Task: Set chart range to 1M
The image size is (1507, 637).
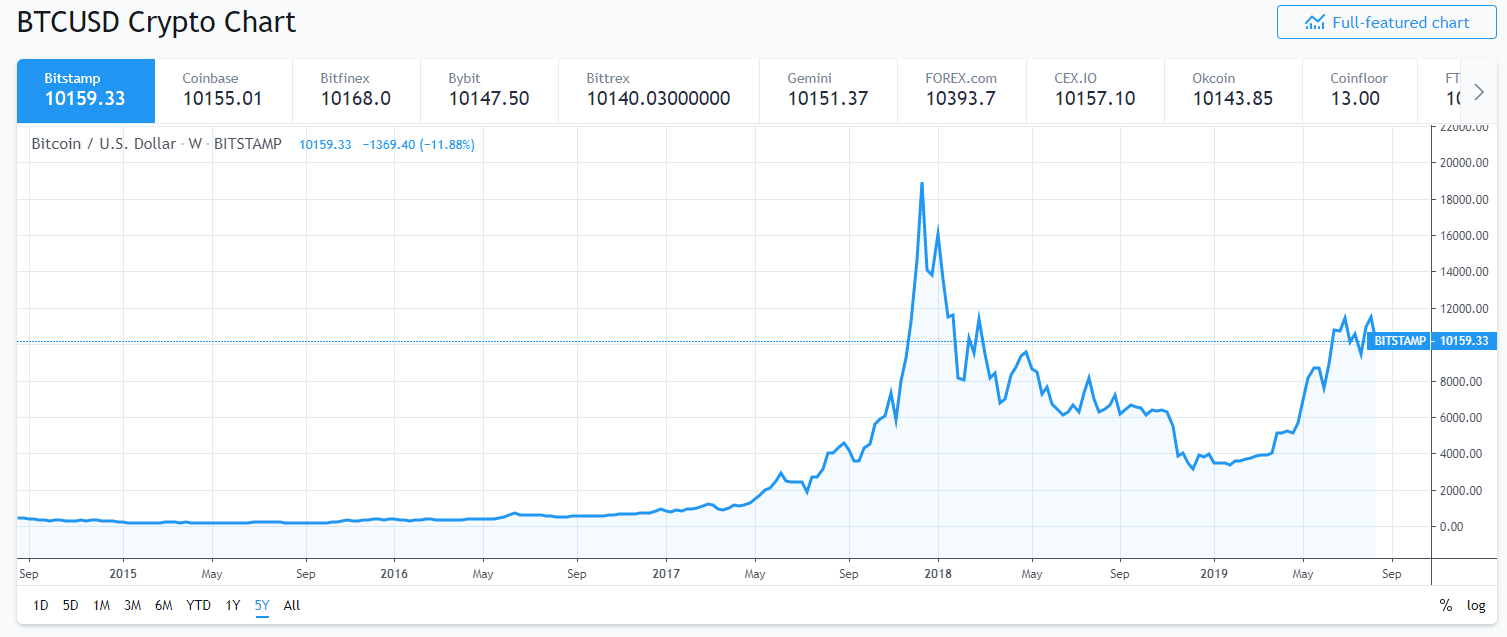Action: [x=101, y=605]
